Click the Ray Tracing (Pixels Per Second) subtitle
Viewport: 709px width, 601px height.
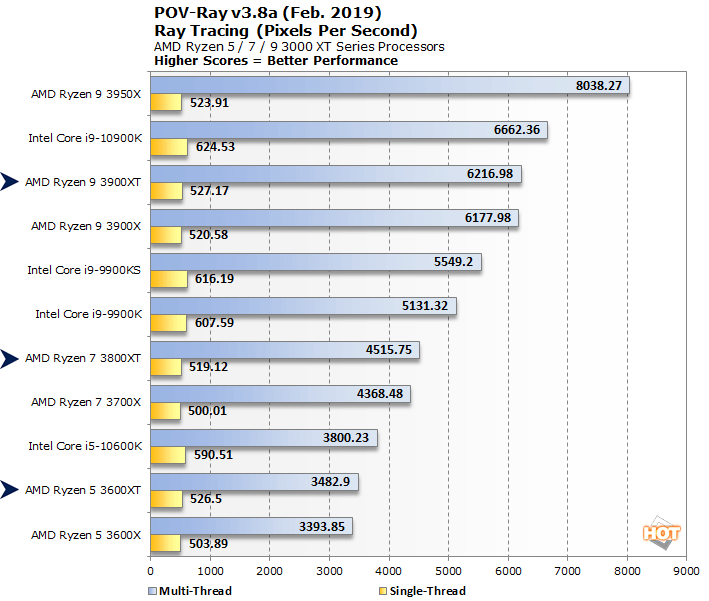[x=286, y=31]
